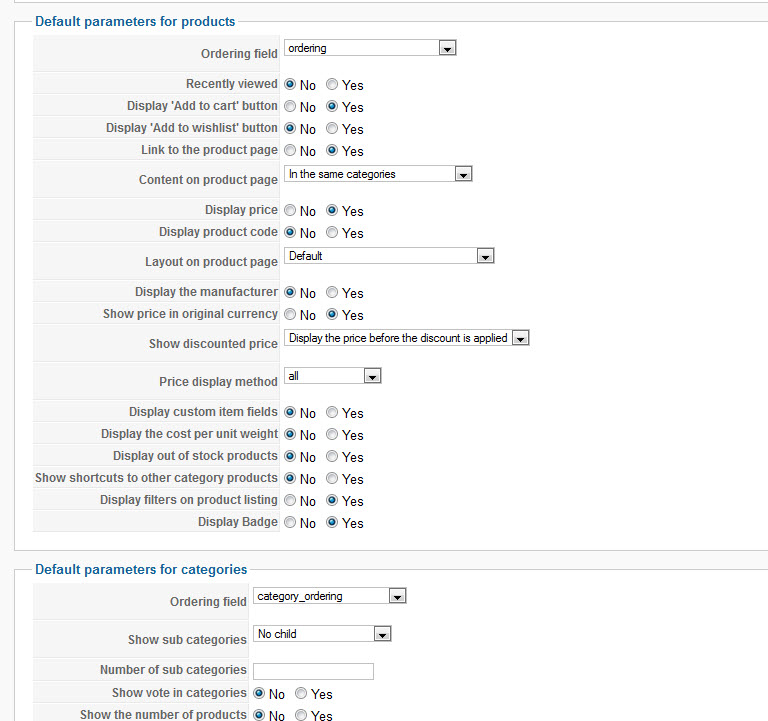Set Recently viewed to Yes

[332, 85]
